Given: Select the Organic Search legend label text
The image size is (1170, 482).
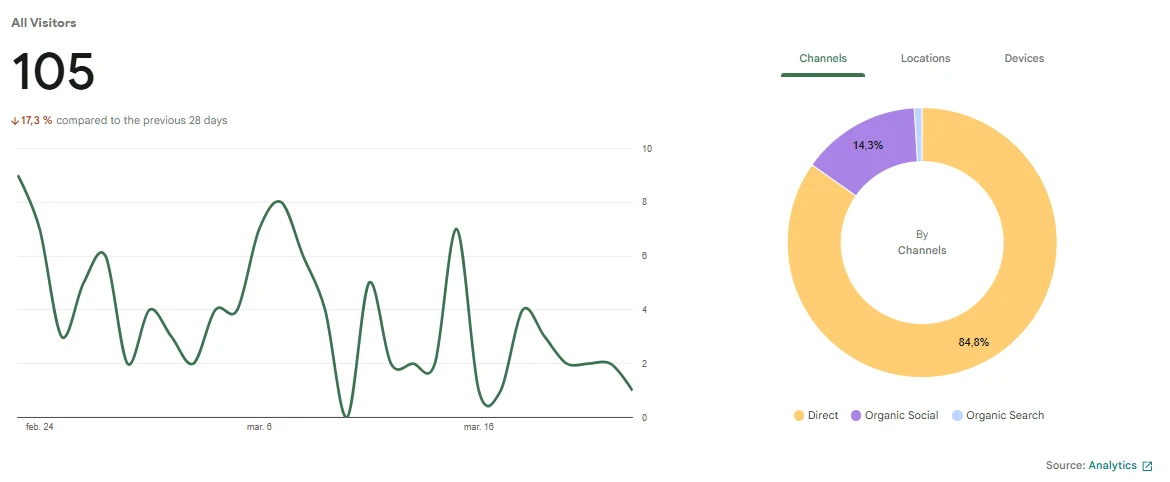Looking at the screenshot, I should pos(1005,416).
